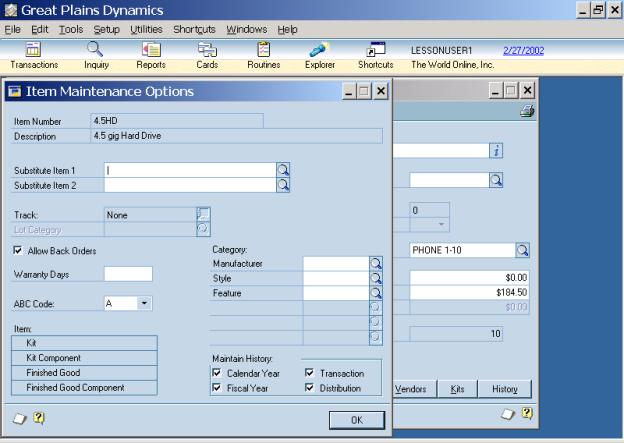Click the Kits button in back window
The image size is (624, 443).
pos(457,389)
